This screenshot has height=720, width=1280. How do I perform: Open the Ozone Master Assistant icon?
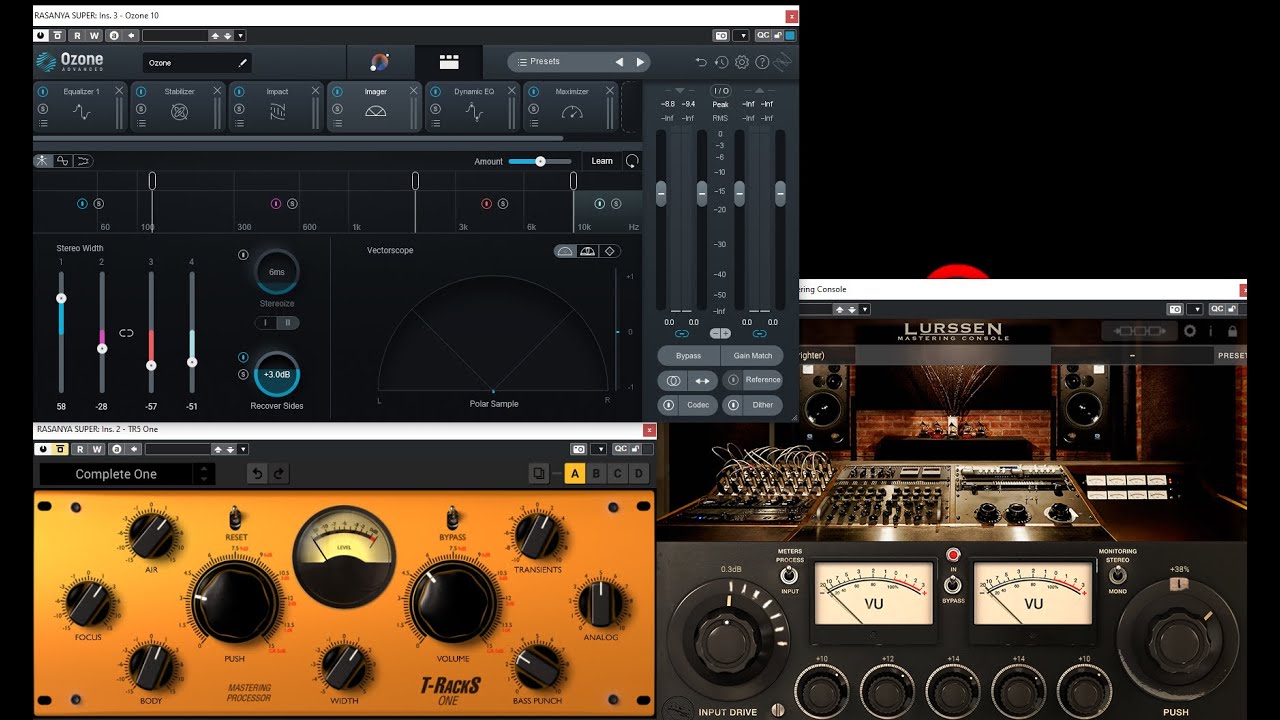coord(380,62)
